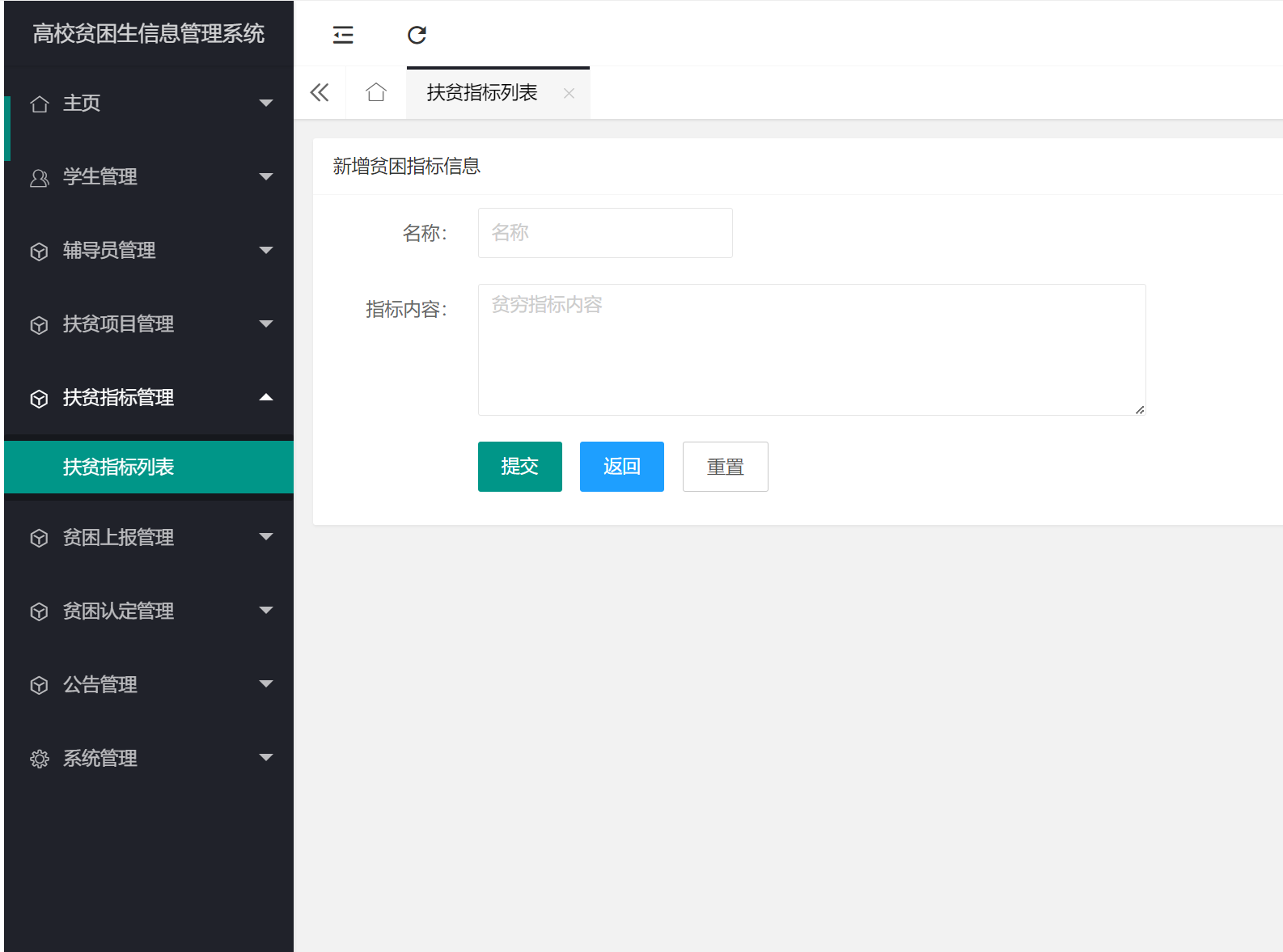
Task: Click the user icon beside 学生管理
Action: 39,178
